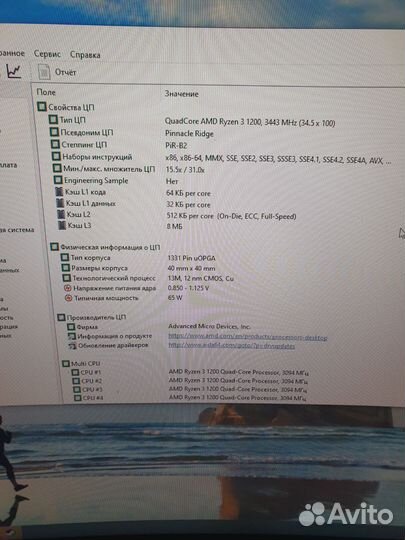Viewport: 405px width, 540px height.
Task: Click the icon beside Степпинг ЦП
Action: click(55, 144)
